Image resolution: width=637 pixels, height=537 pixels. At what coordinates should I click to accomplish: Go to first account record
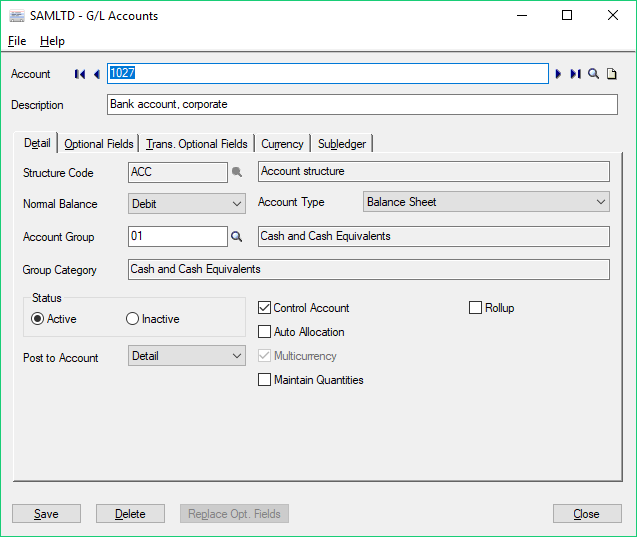80,74
